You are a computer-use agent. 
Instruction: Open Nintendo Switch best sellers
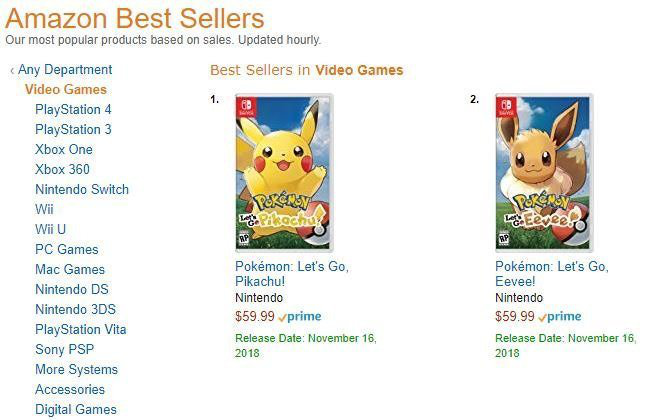tap(82, 189)
